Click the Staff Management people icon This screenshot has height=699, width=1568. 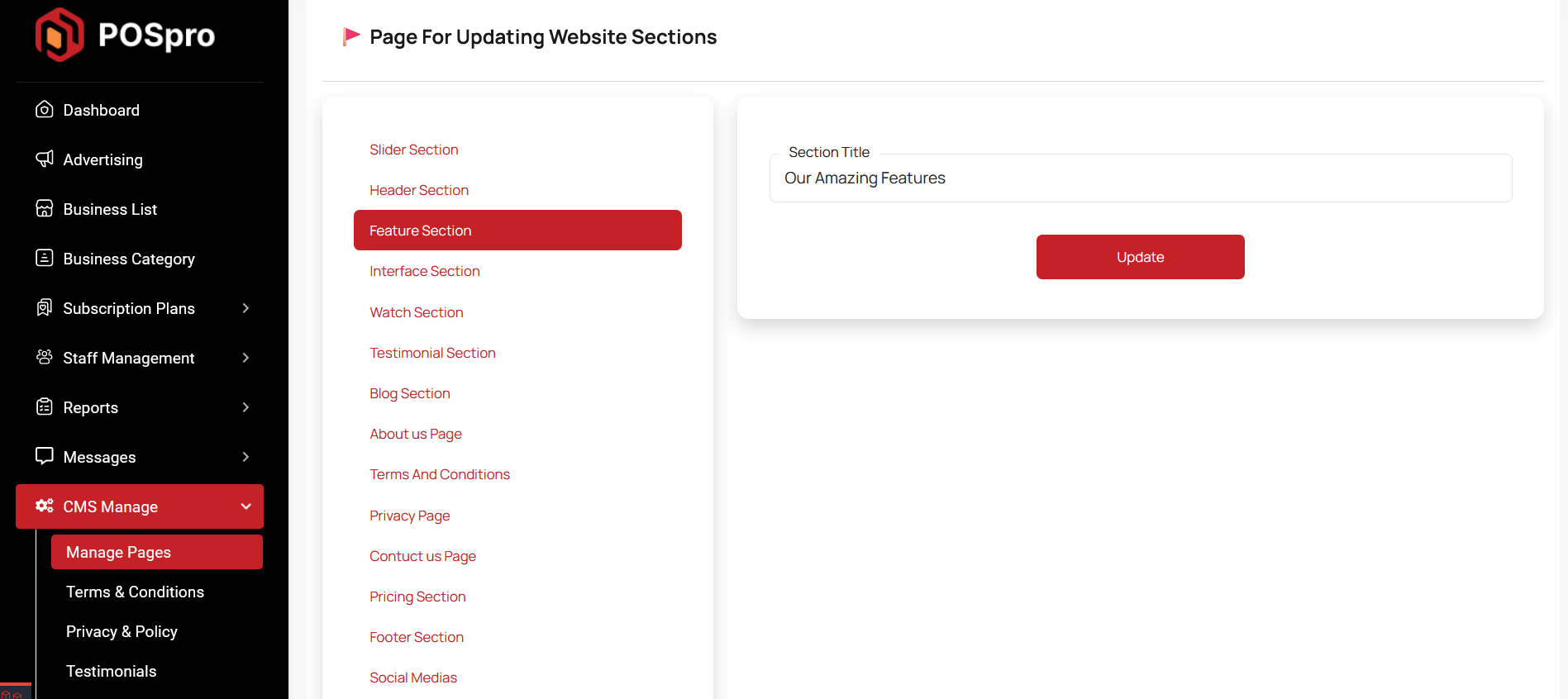[x=45, y=357]
